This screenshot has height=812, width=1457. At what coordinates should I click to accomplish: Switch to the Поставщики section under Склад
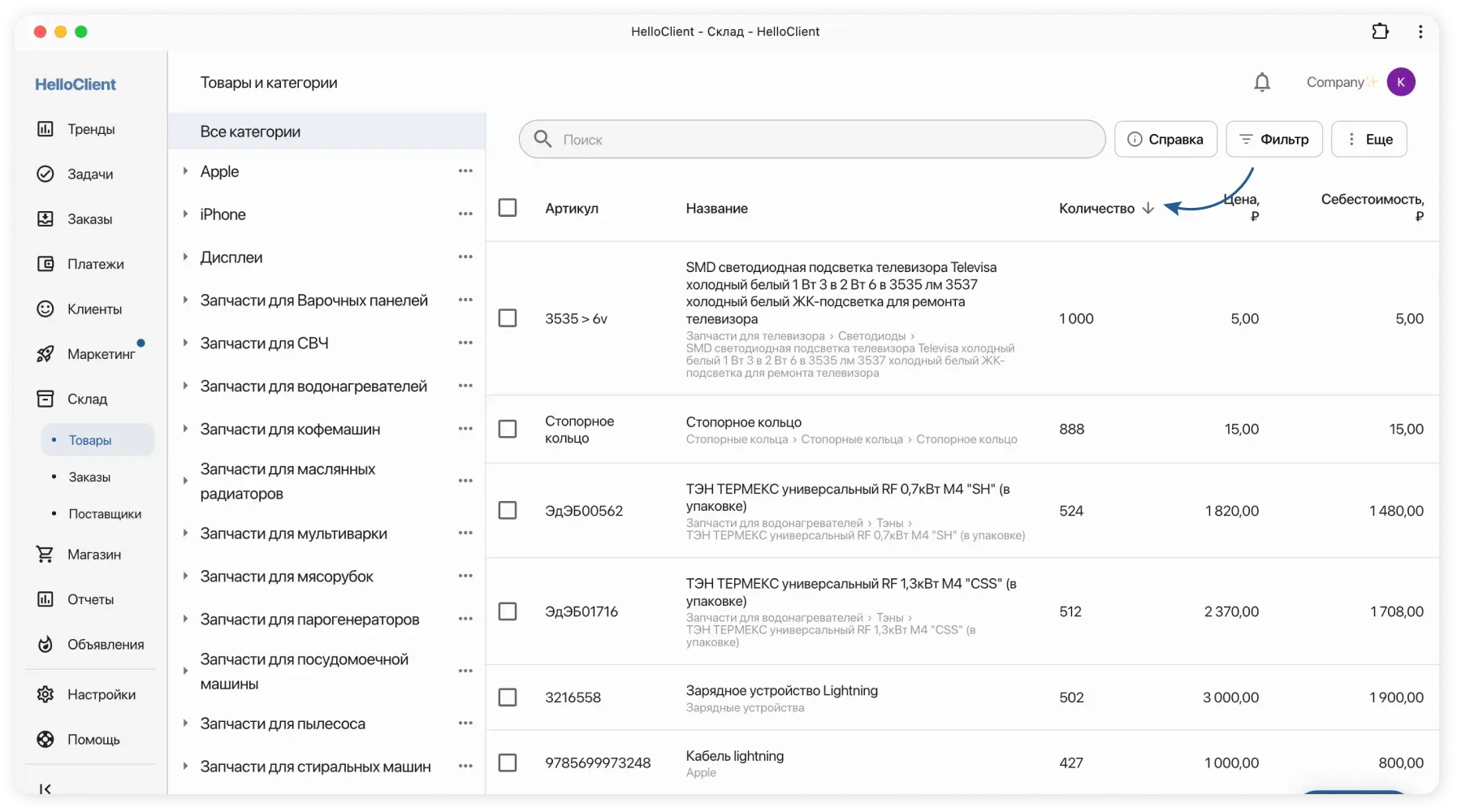(x=104, y=513)
